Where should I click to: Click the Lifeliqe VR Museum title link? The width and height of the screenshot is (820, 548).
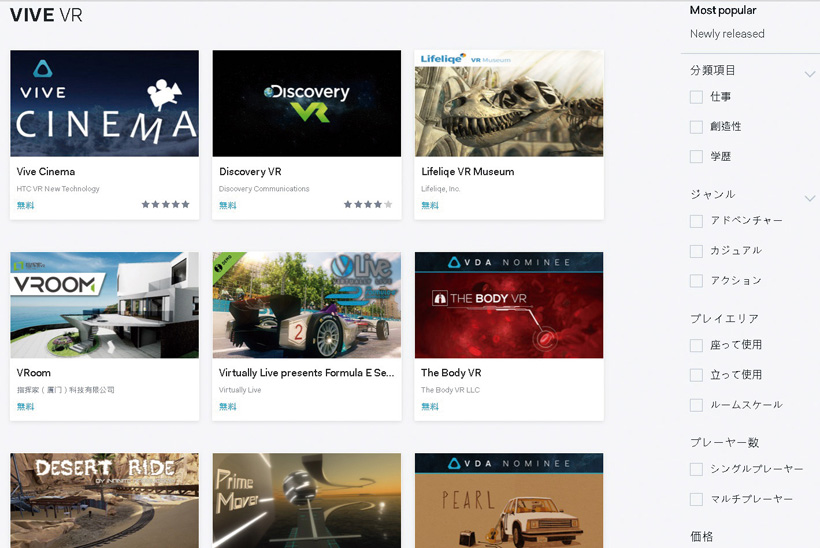coord(468,172)
